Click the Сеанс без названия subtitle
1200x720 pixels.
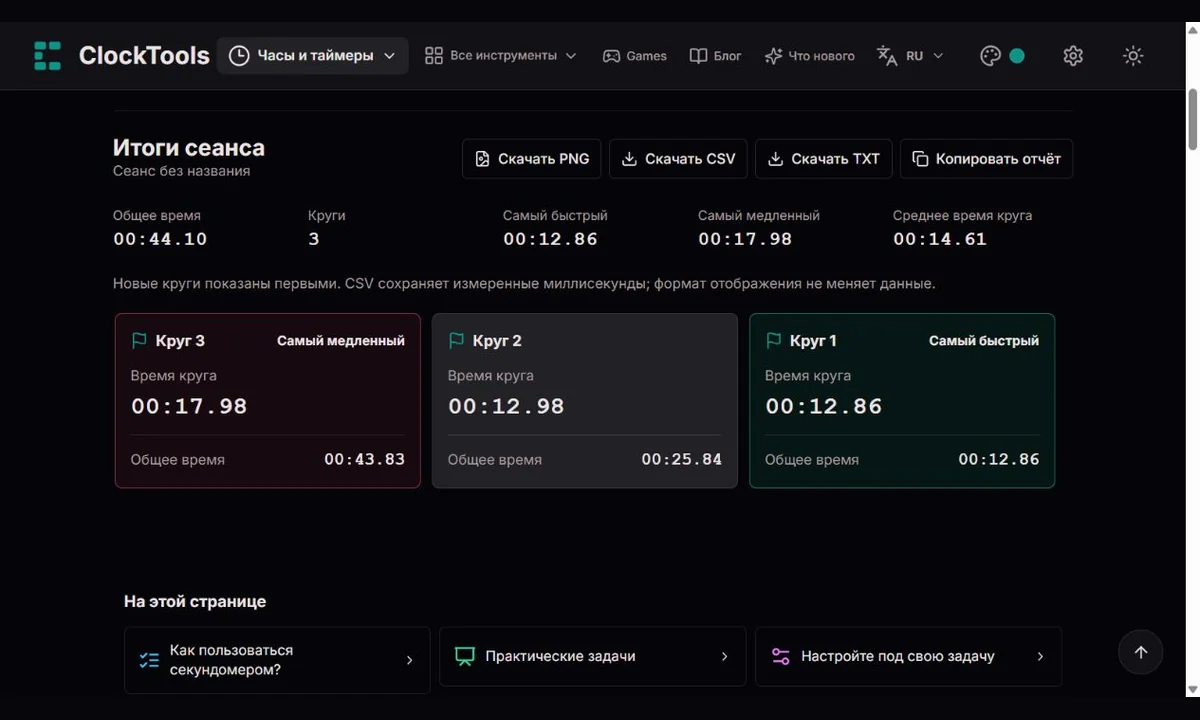[x=181, y=171]
